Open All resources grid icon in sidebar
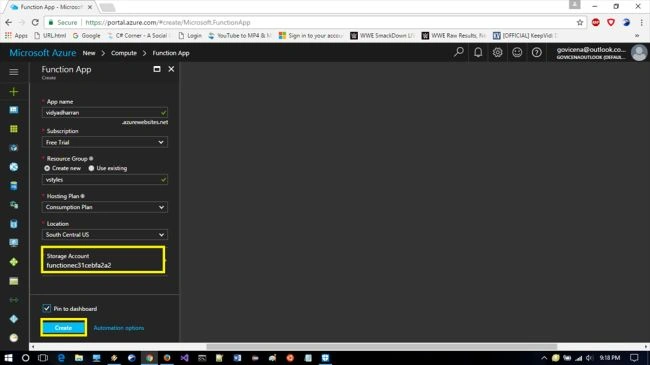Viewport: 650px width, 365px height. pyautogui.click(x=14, y=129)
